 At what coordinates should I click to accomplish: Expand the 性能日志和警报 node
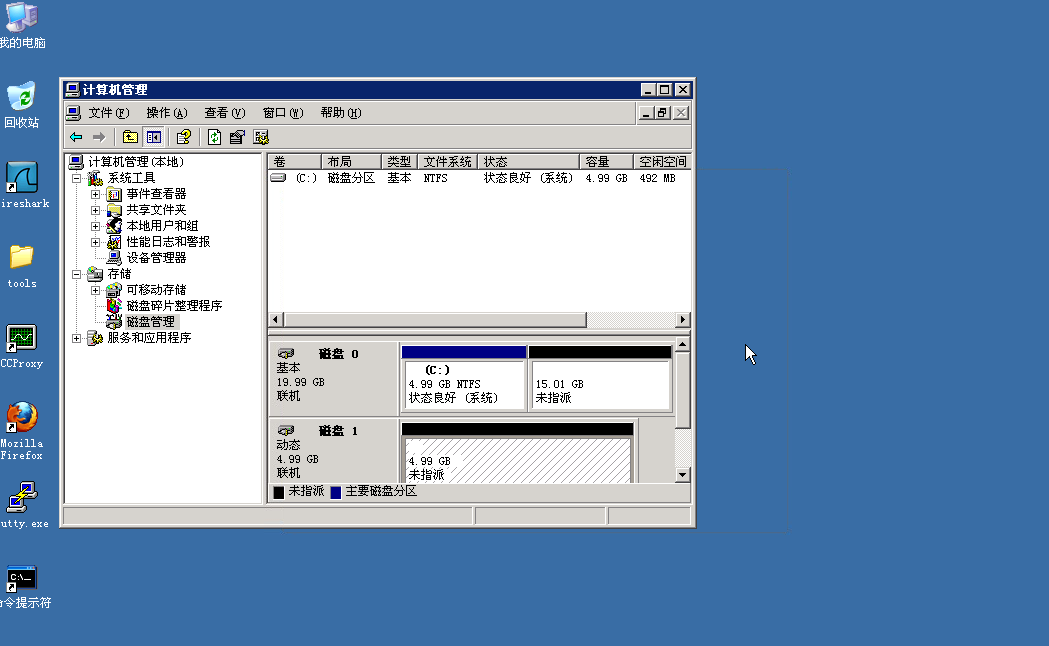pyautogui.click(x=96, y=243)
